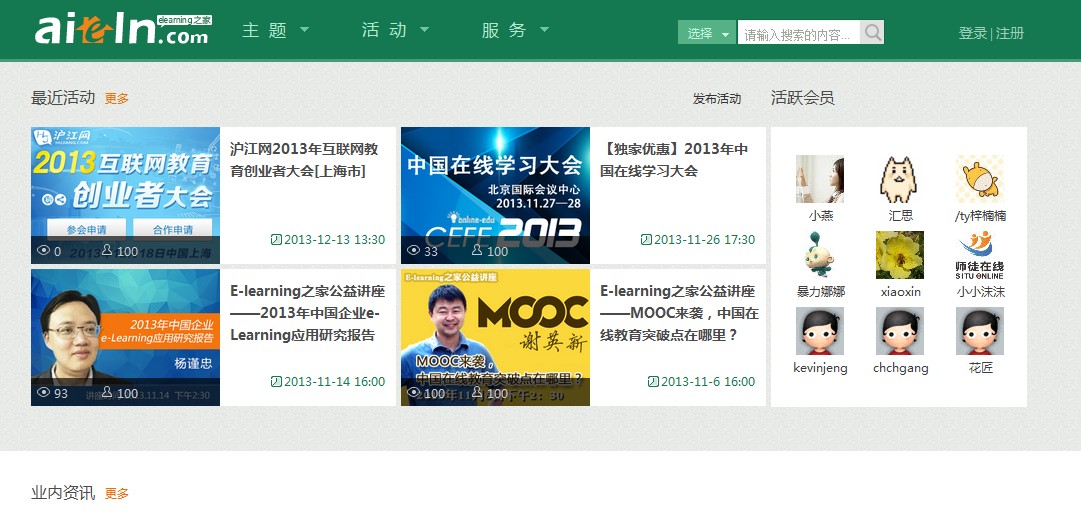Click the date 2013-11-6 16:00
1081x512 pixels.
click(708, 382)
